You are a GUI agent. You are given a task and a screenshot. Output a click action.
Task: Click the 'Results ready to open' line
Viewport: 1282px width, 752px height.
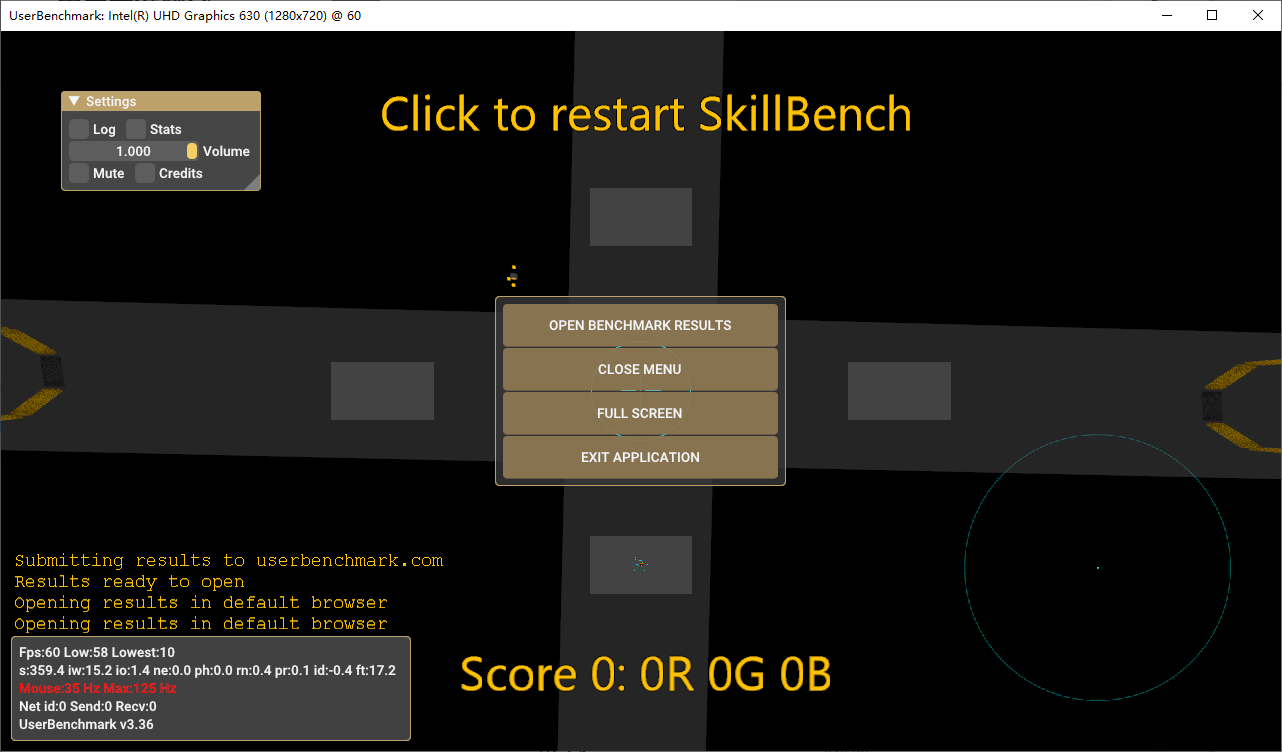[129, 581]
